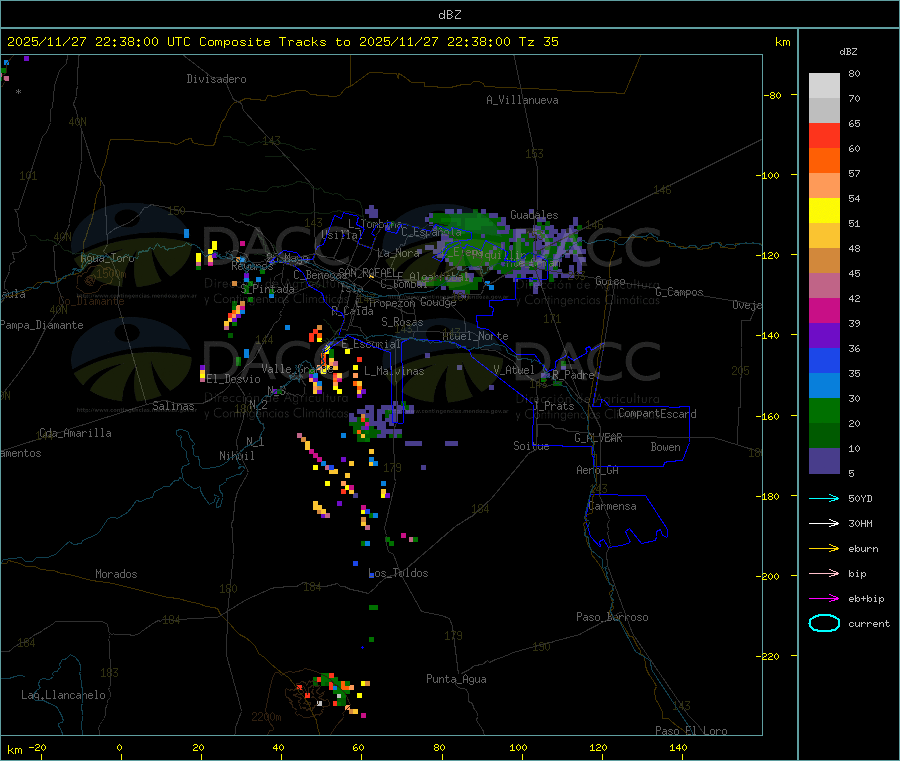Screen dimensions: 900x761
Task: Click the red 65 dBZ legend swatch
Action: click(x=824, y=135)
